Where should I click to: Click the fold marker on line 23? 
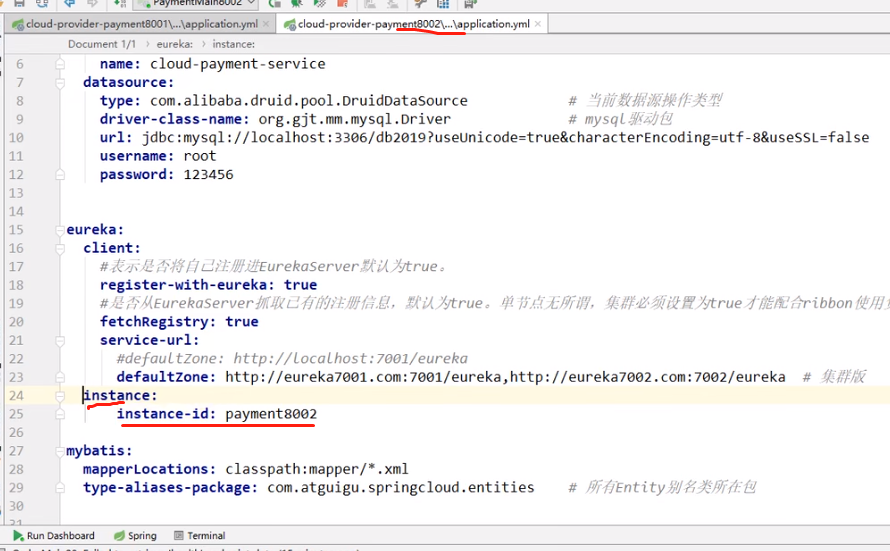click(60, 377)
